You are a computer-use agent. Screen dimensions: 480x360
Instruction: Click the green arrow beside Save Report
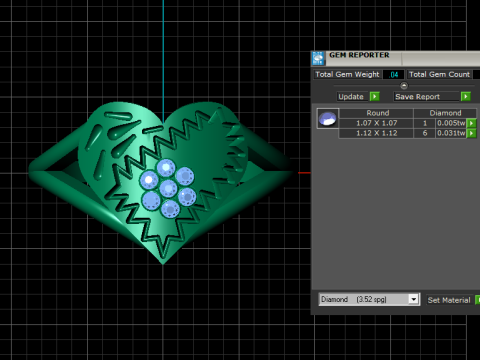(466, 97)
